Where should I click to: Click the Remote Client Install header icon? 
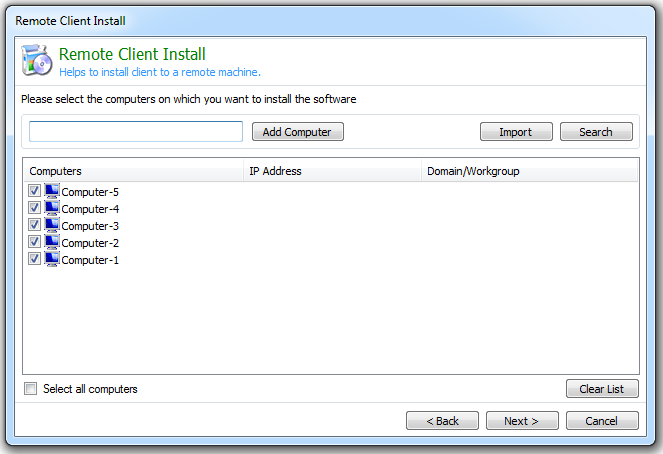37,61
